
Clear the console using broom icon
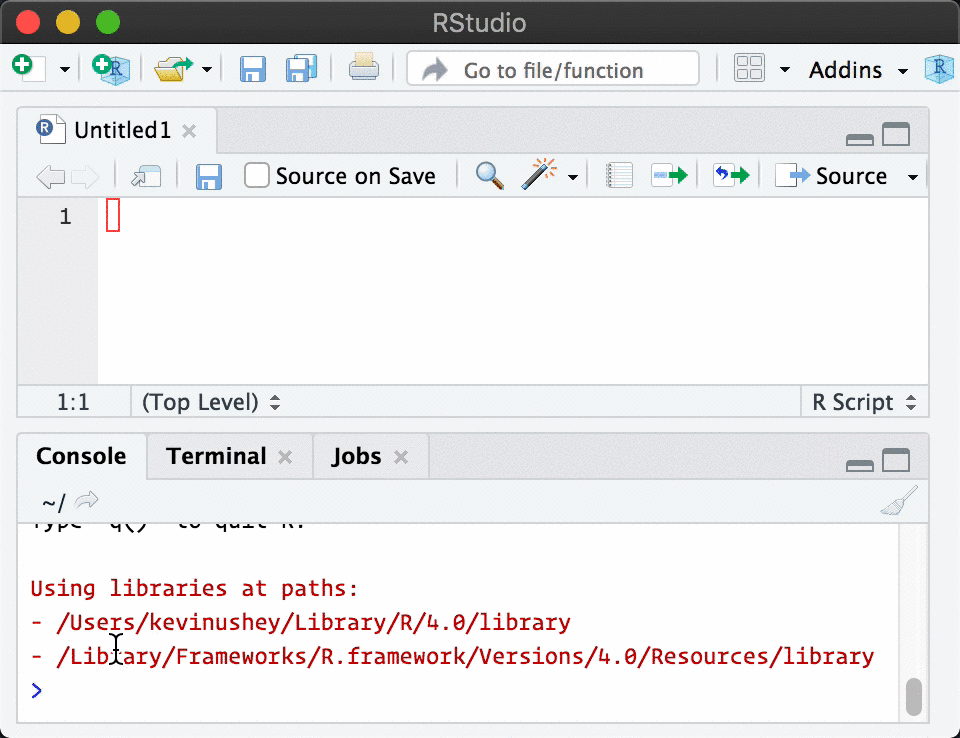point(897,500)
